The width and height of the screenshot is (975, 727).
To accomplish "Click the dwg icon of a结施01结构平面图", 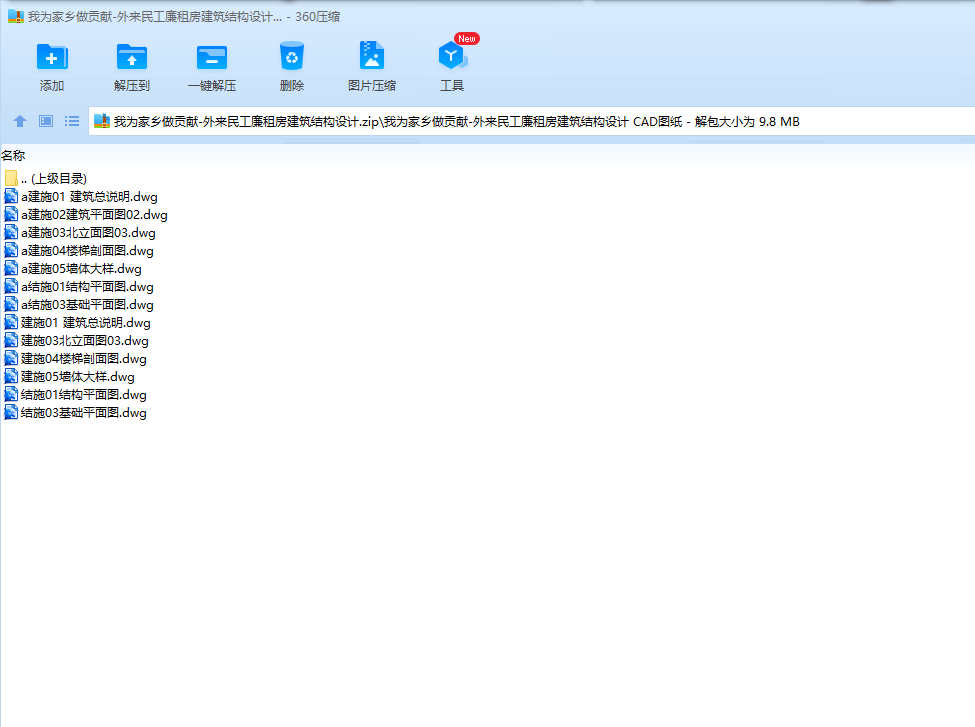I will [11, 287].
